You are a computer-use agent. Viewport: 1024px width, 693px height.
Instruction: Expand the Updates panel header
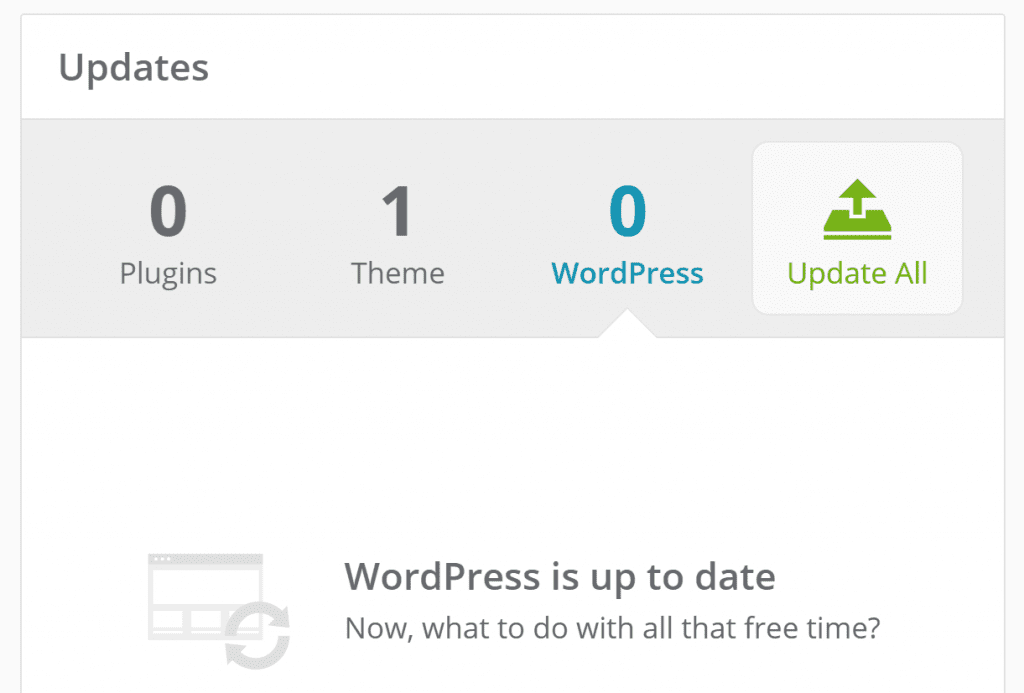(135, 67)
